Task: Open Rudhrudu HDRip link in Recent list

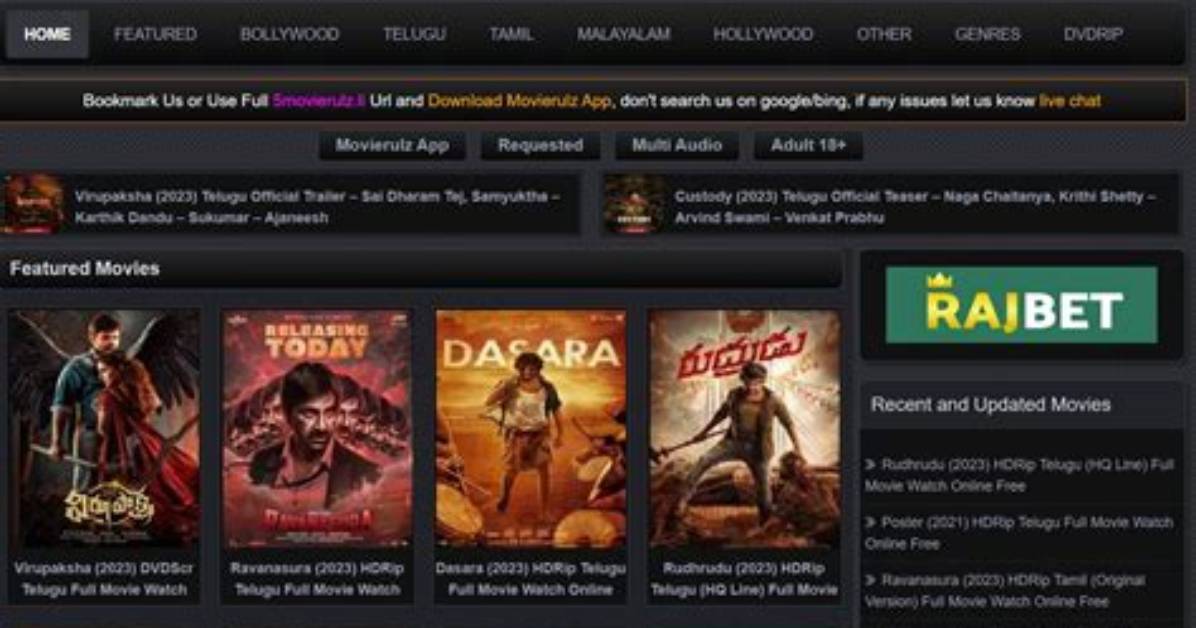Action: pos(1020,475)
